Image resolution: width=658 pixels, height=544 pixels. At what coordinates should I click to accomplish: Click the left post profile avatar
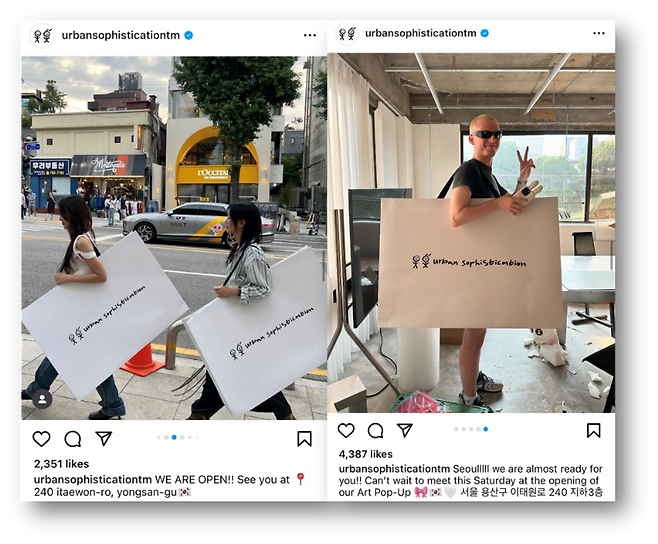(x=42, y=36)
